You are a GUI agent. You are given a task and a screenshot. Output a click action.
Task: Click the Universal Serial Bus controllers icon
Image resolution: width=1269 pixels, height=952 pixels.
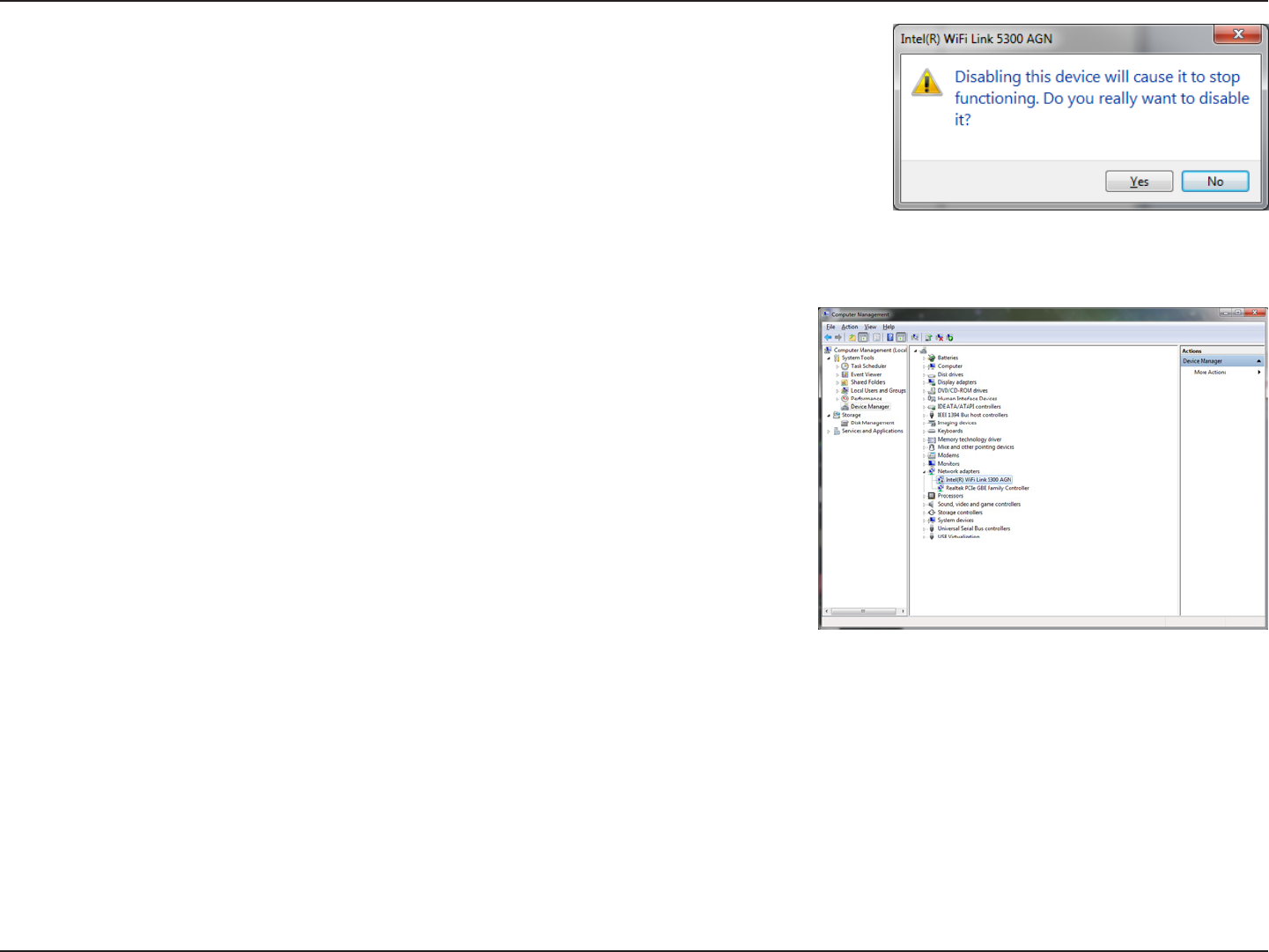[932, 528]
